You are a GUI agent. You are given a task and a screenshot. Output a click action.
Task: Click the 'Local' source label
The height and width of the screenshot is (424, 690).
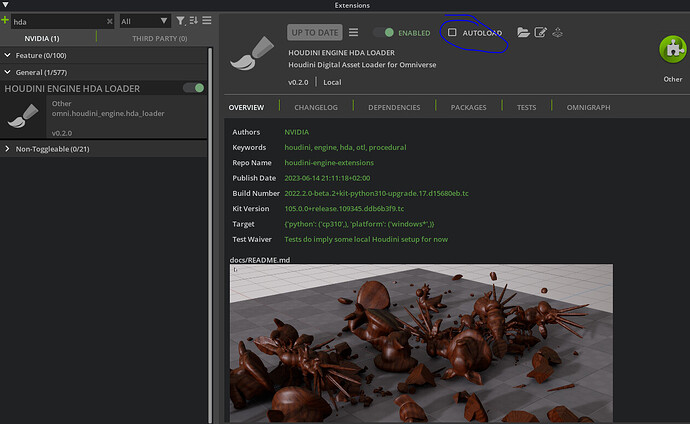[332, 82]
